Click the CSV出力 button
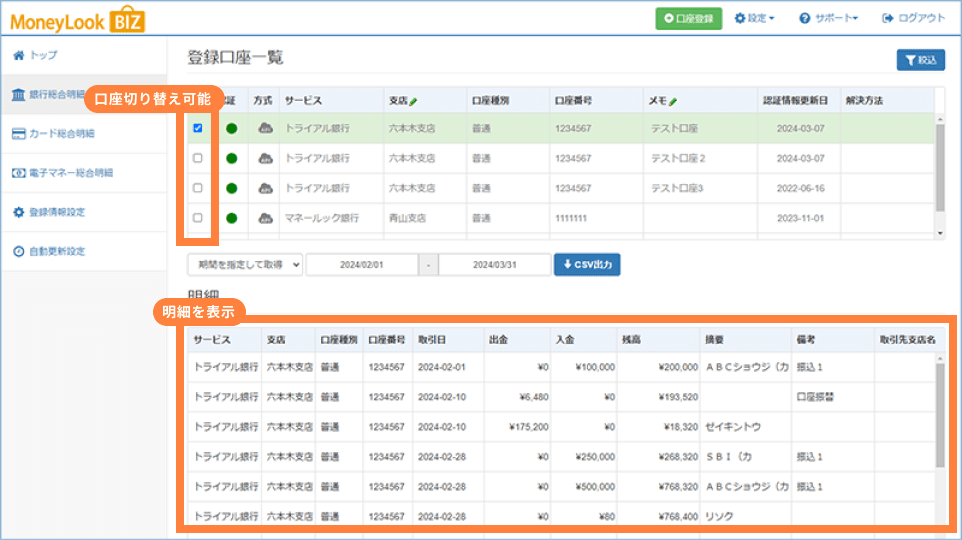962x540 pixels. pos(587,264)
